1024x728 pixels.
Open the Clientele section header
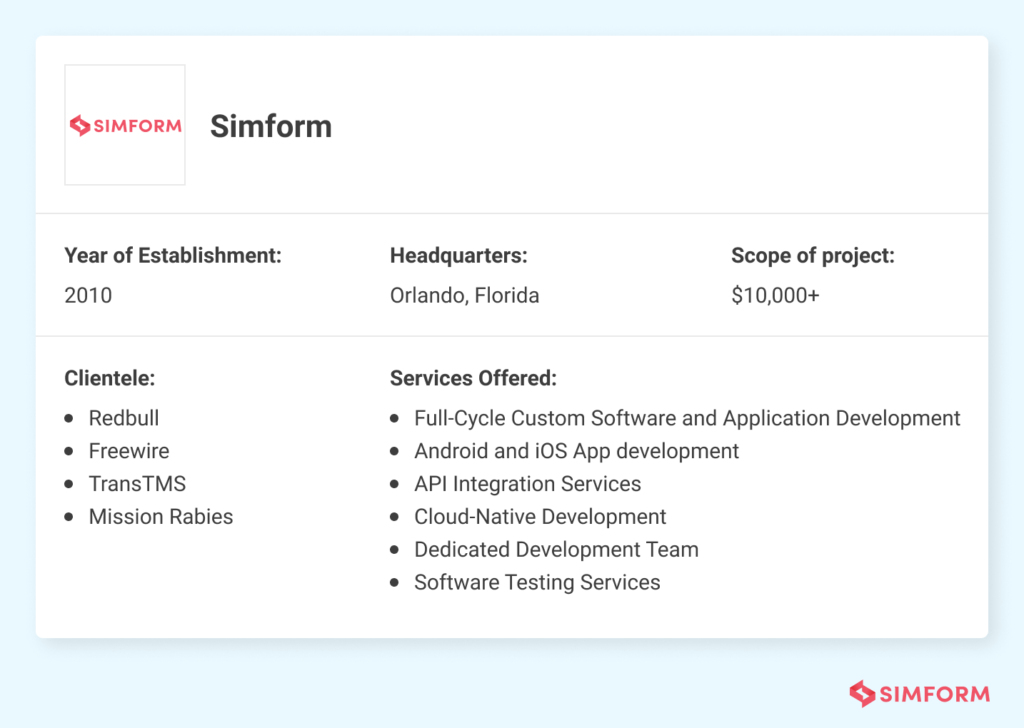tap(109, 378)
